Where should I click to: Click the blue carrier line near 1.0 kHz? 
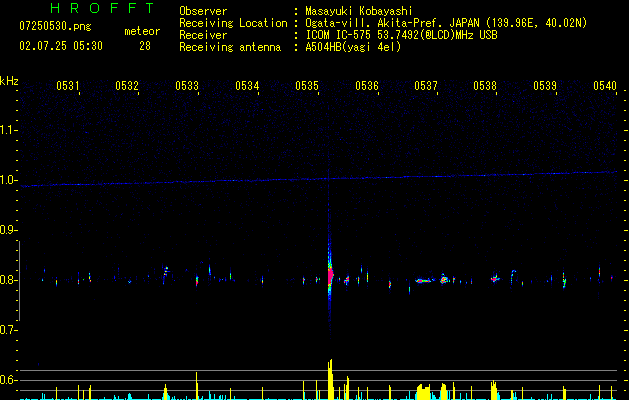(x=319, y=179)
